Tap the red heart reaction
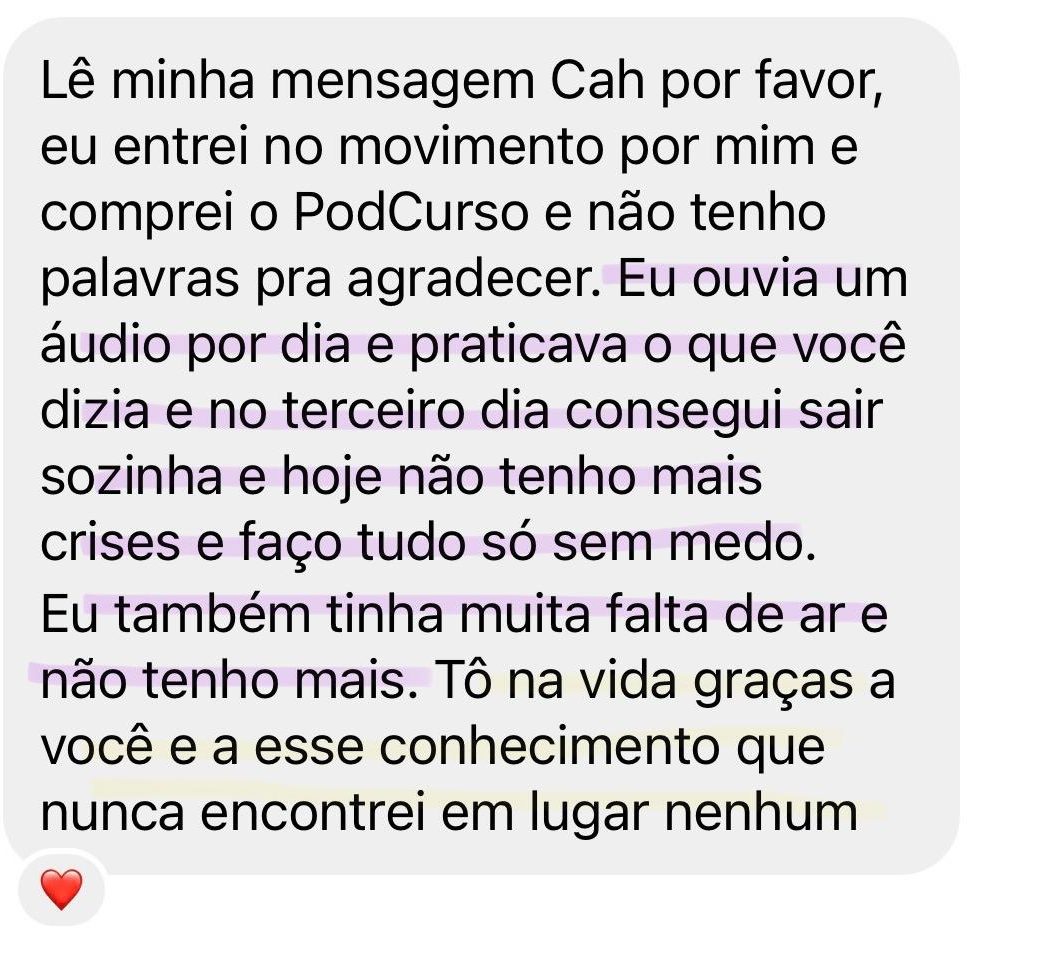 [61, 888]
